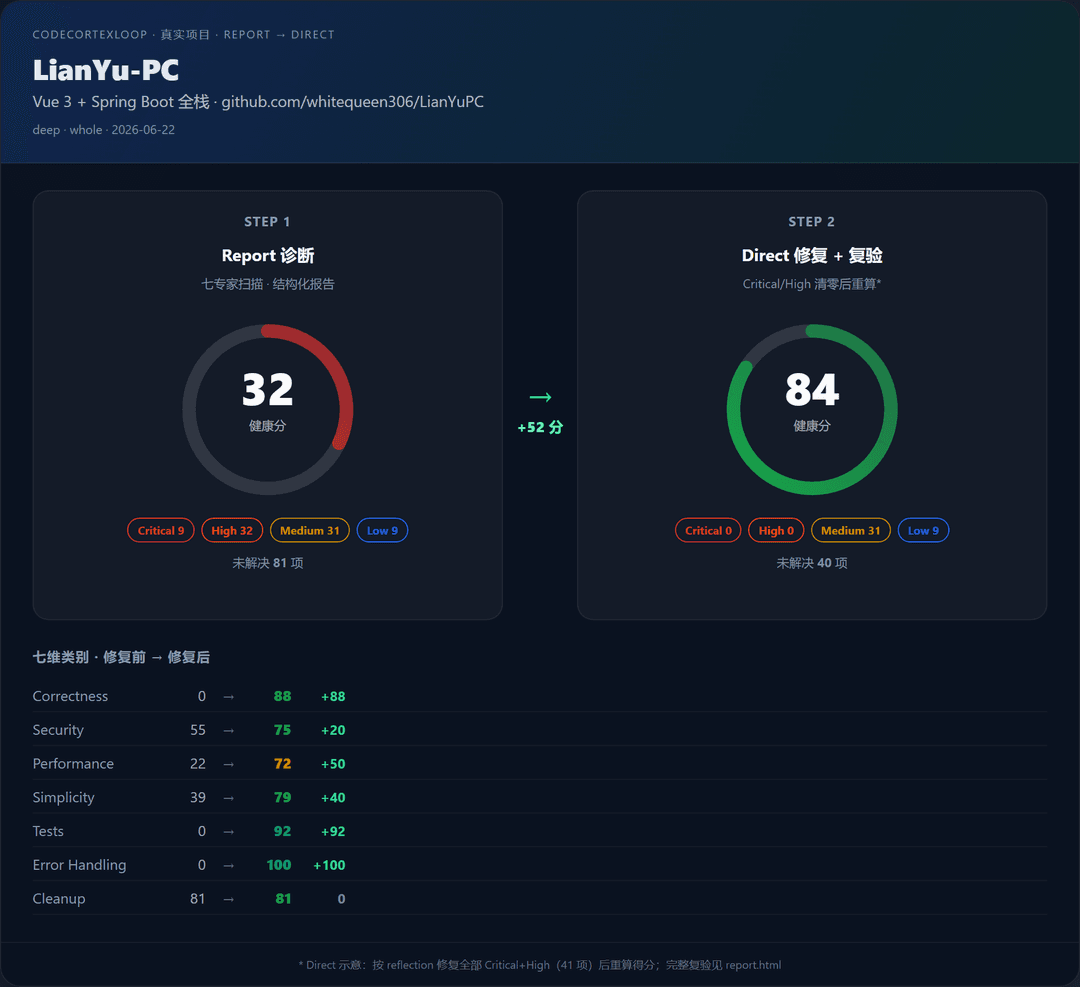Click the red 32 health score ring
This screenshot has width=1080, height=987.
click(x=268, y=410)
